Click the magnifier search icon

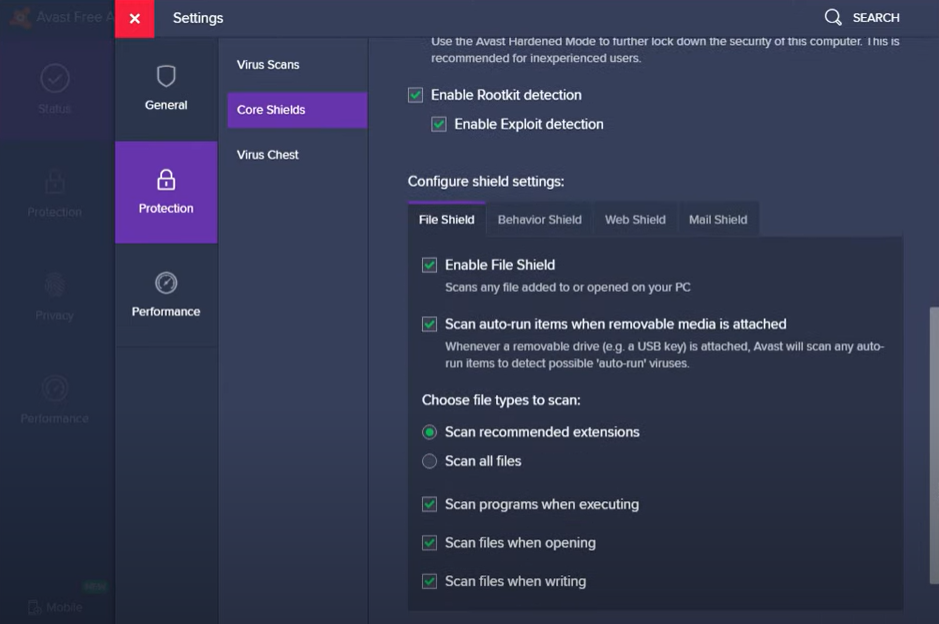point(832,17)
